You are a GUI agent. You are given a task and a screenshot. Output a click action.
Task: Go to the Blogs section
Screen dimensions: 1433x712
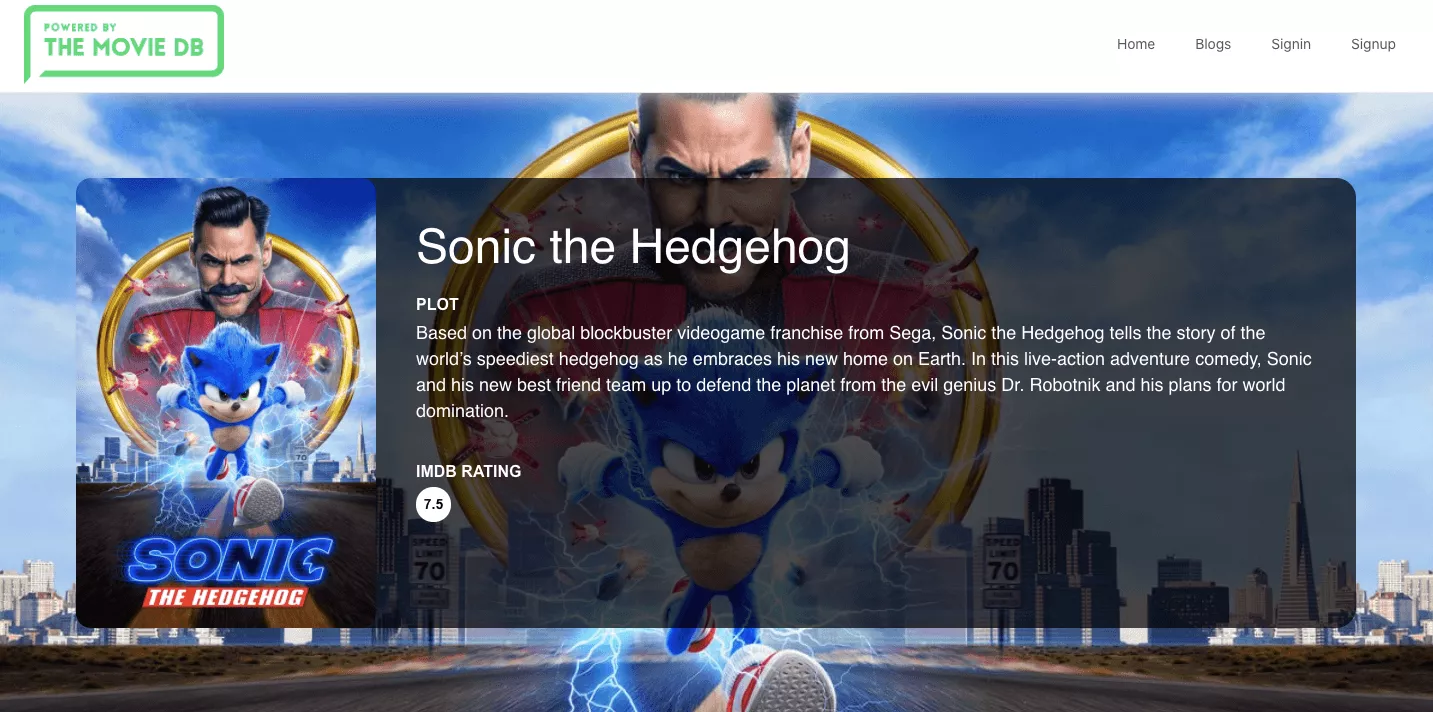click(x=1213, y=44)
